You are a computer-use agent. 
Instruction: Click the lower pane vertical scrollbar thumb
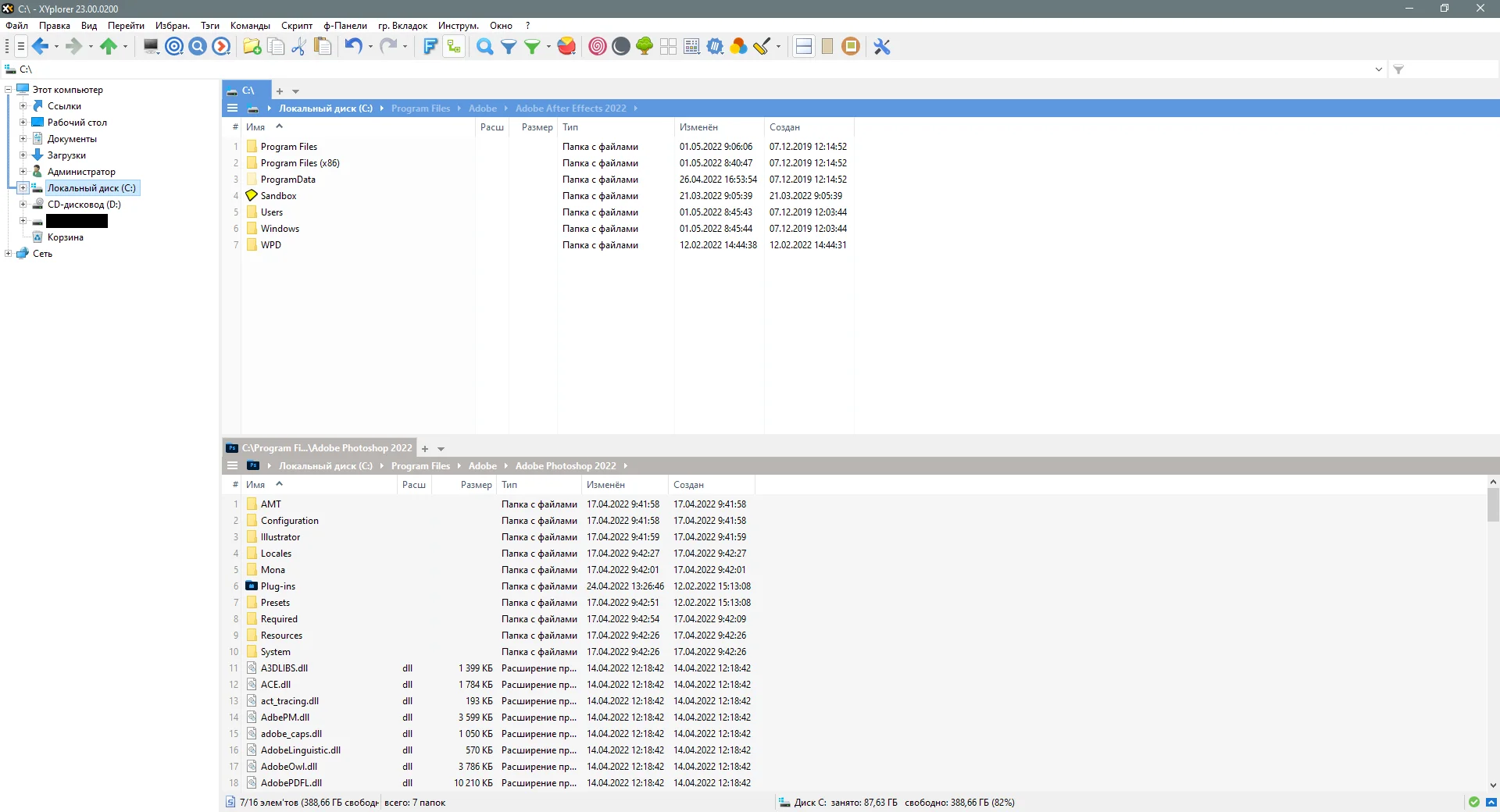pos(1493,504)
